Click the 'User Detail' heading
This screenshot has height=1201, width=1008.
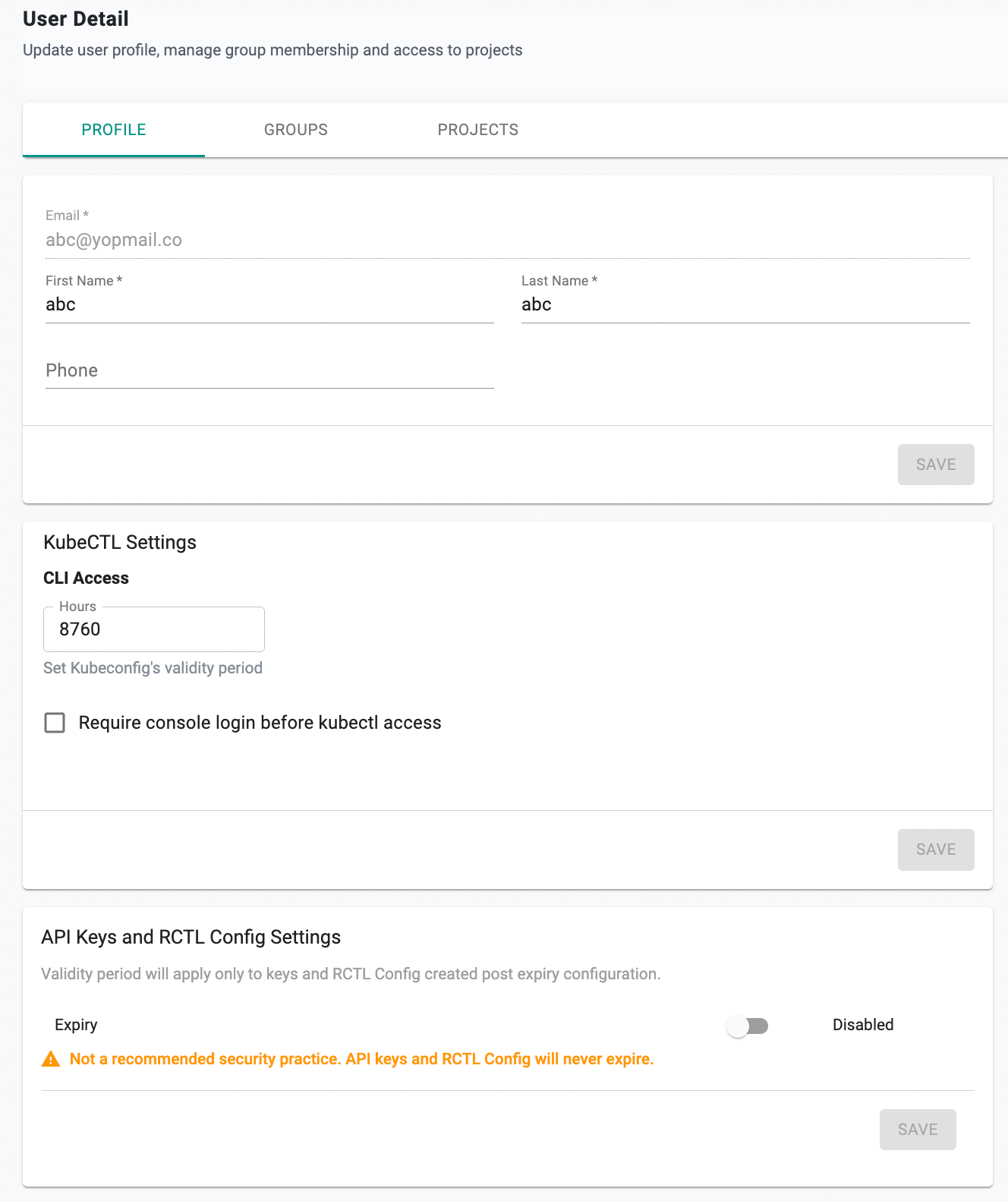click(76, 19)
